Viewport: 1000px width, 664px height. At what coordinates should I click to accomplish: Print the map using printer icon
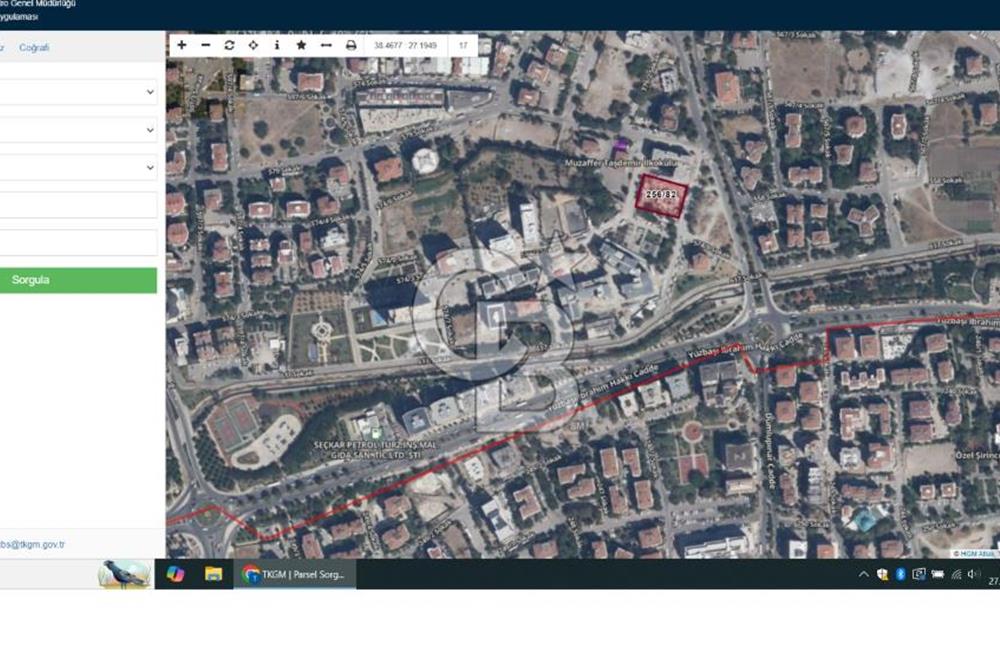(351, 45)
